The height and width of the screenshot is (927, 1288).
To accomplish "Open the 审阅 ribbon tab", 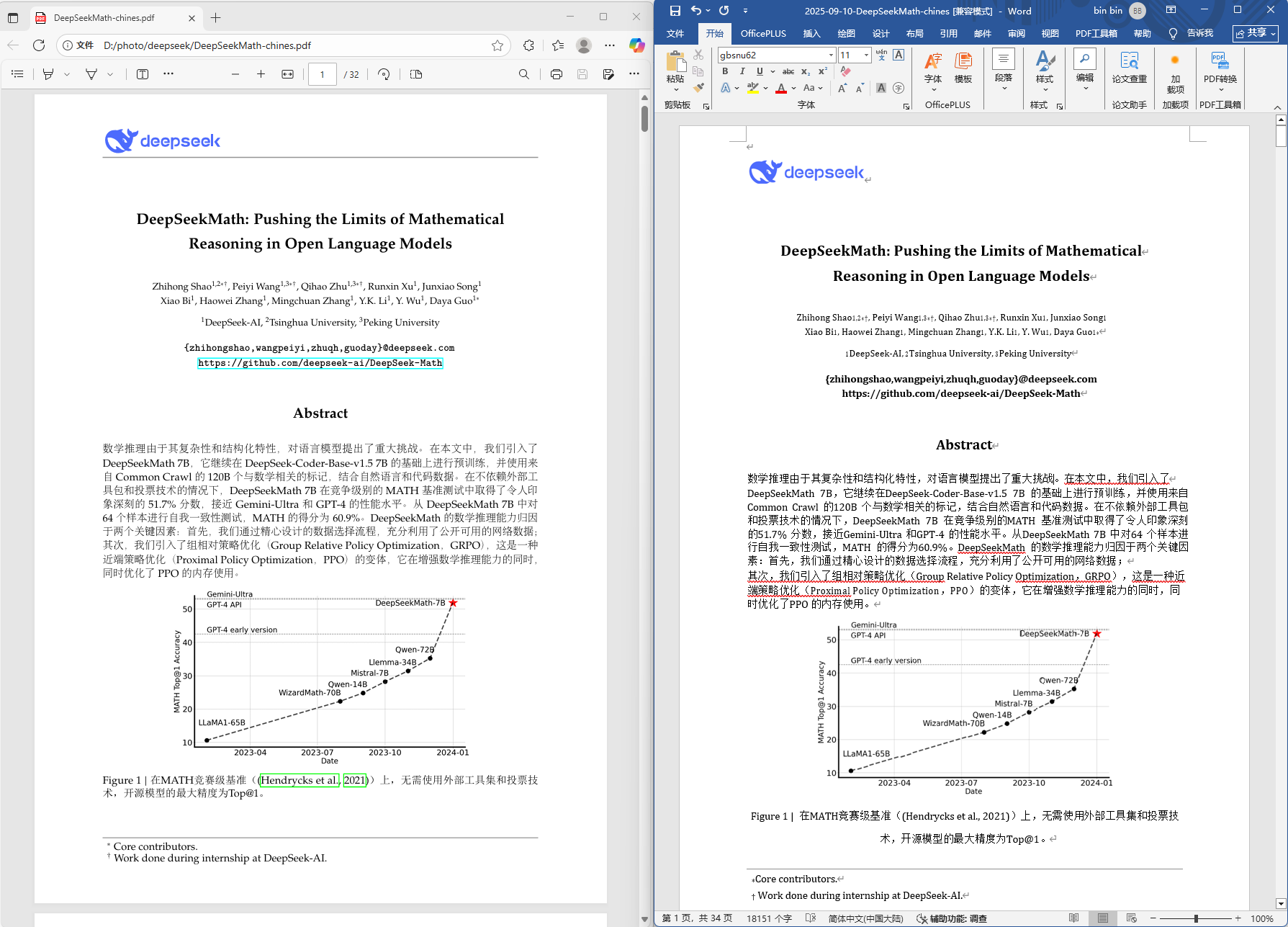I will point(1016,33).
